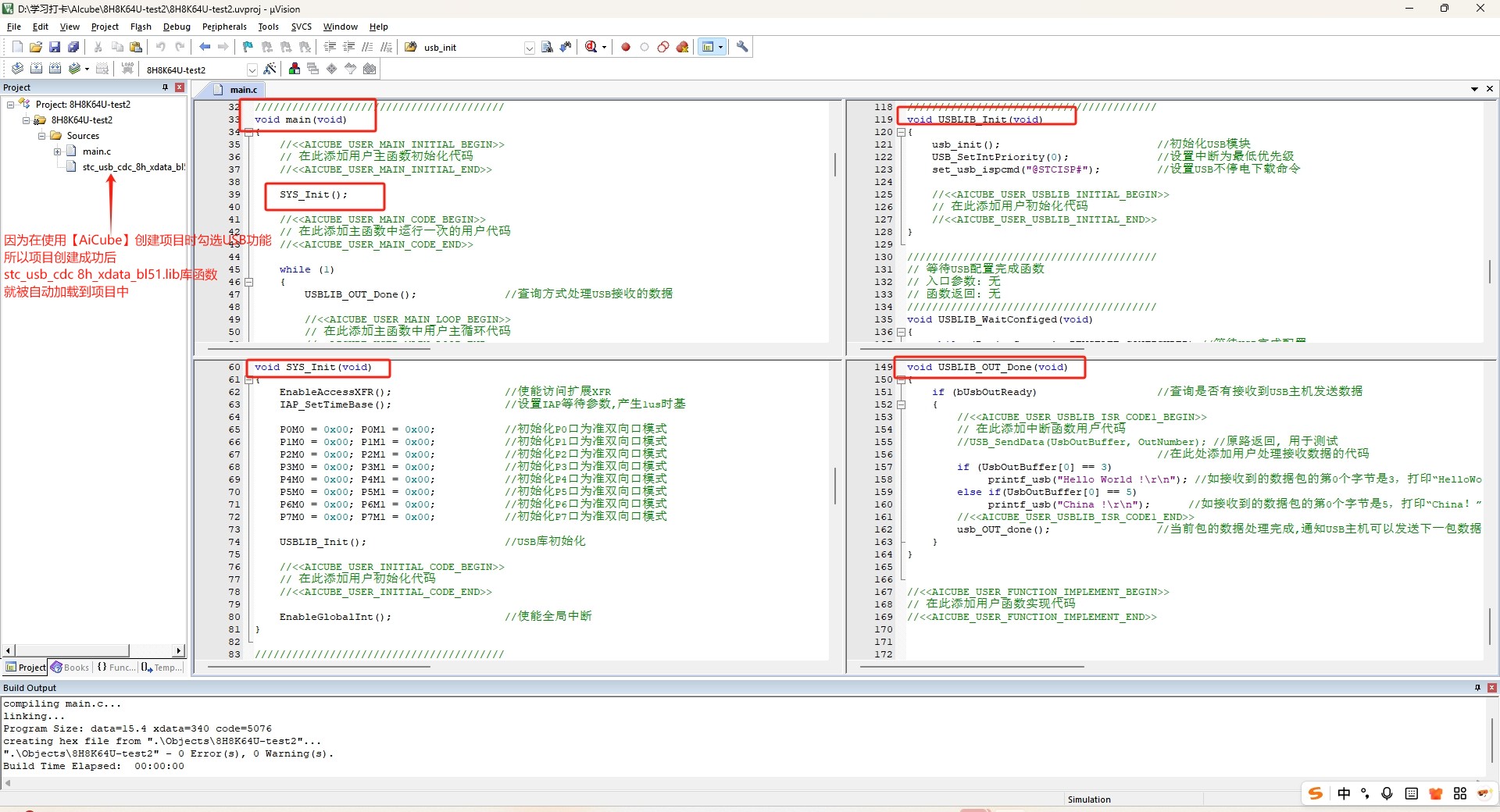Insert a bookmark at the current line
Image resolution: width=1500 pixels, height=812 pixels.
(x=248, y=47)
